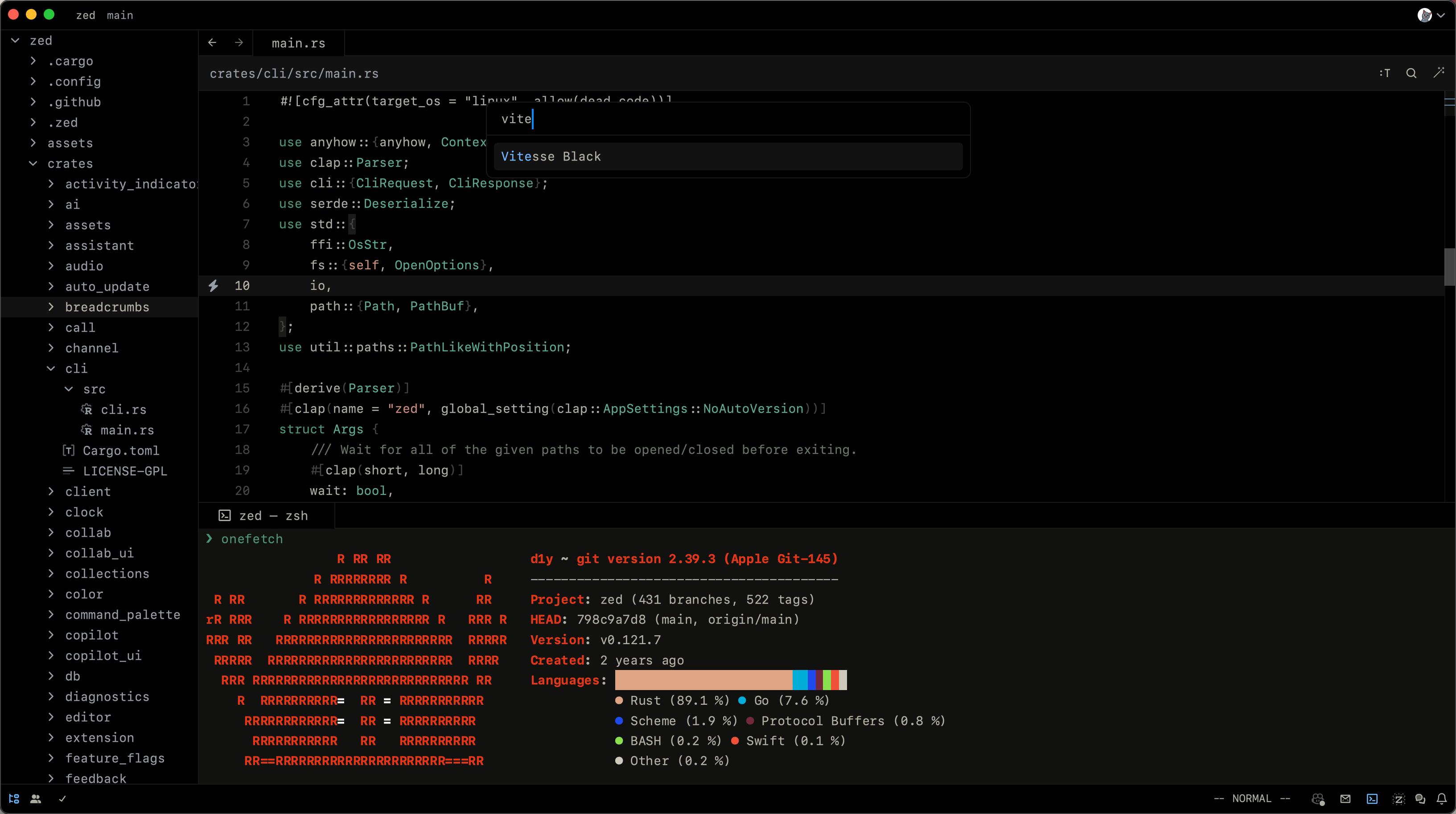Open the notifications bell icon

[x=1441, y=799]
